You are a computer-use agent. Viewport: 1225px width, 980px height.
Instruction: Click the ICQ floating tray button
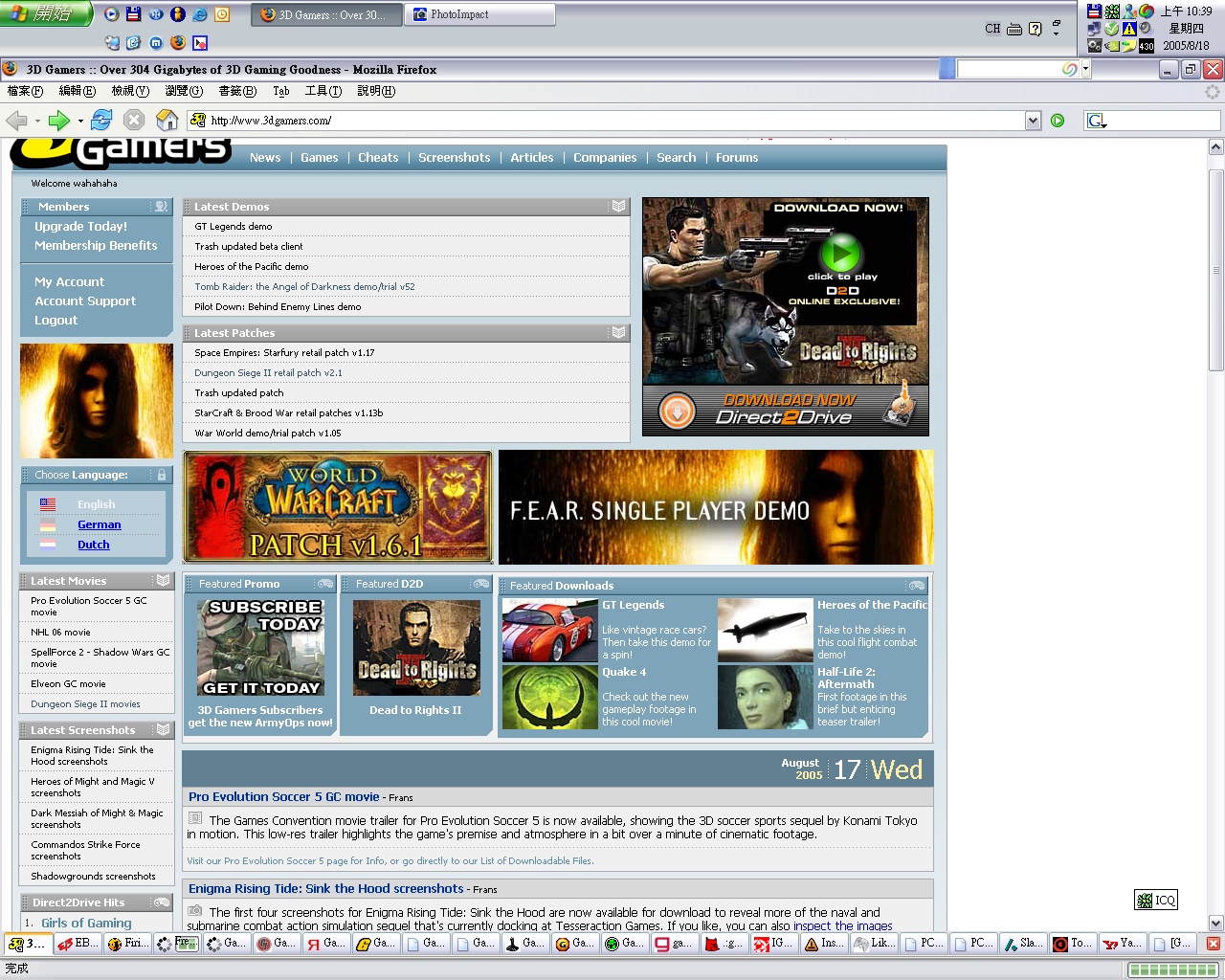click(1155, 900)
